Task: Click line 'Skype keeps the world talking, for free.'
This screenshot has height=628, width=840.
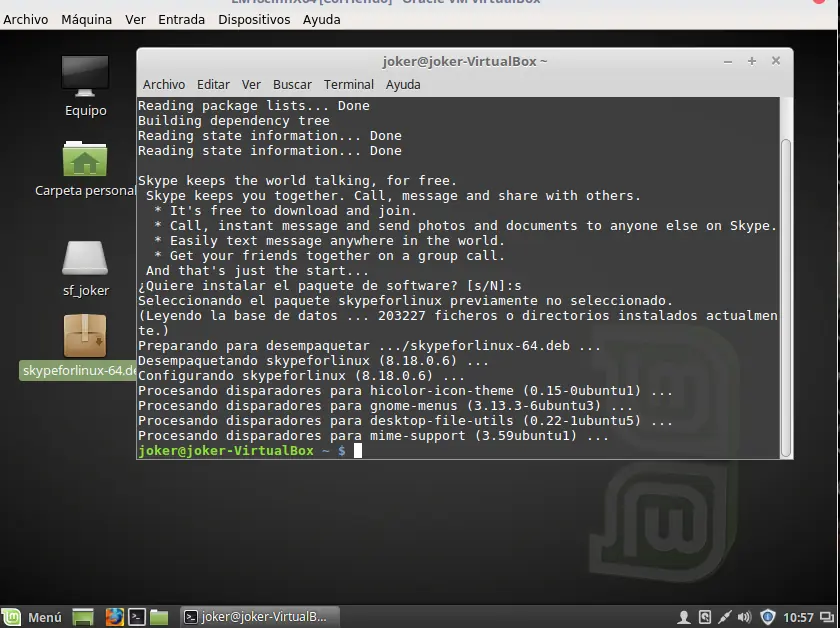Action: point(297,181)
